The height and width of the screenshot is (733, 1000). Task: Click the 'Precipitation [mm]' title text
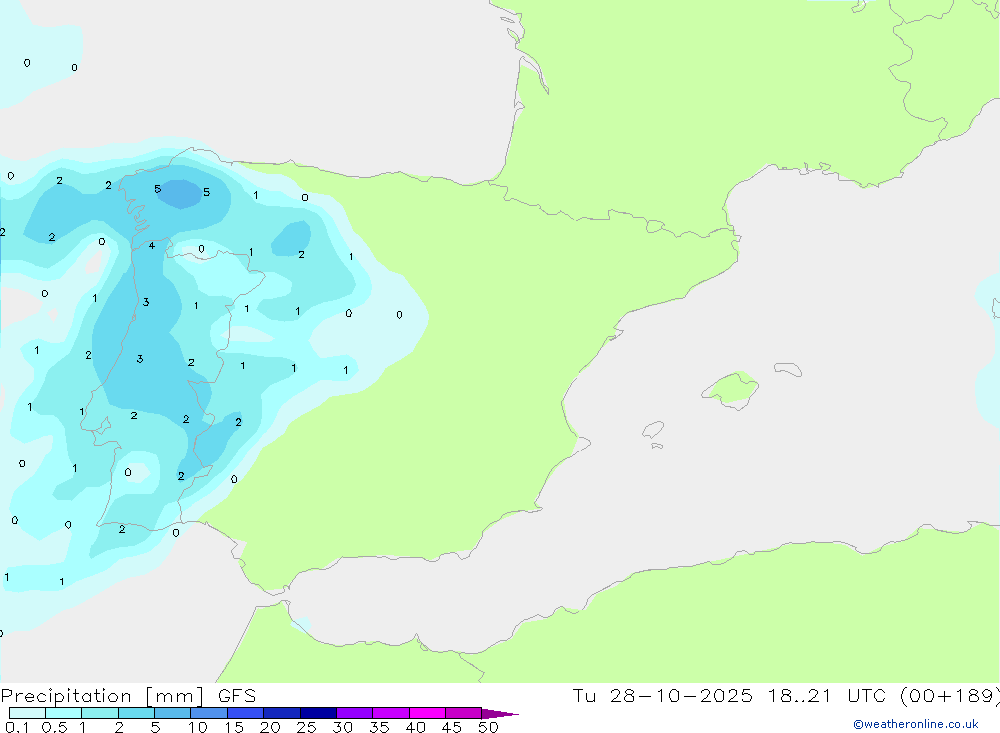[103, 696]
